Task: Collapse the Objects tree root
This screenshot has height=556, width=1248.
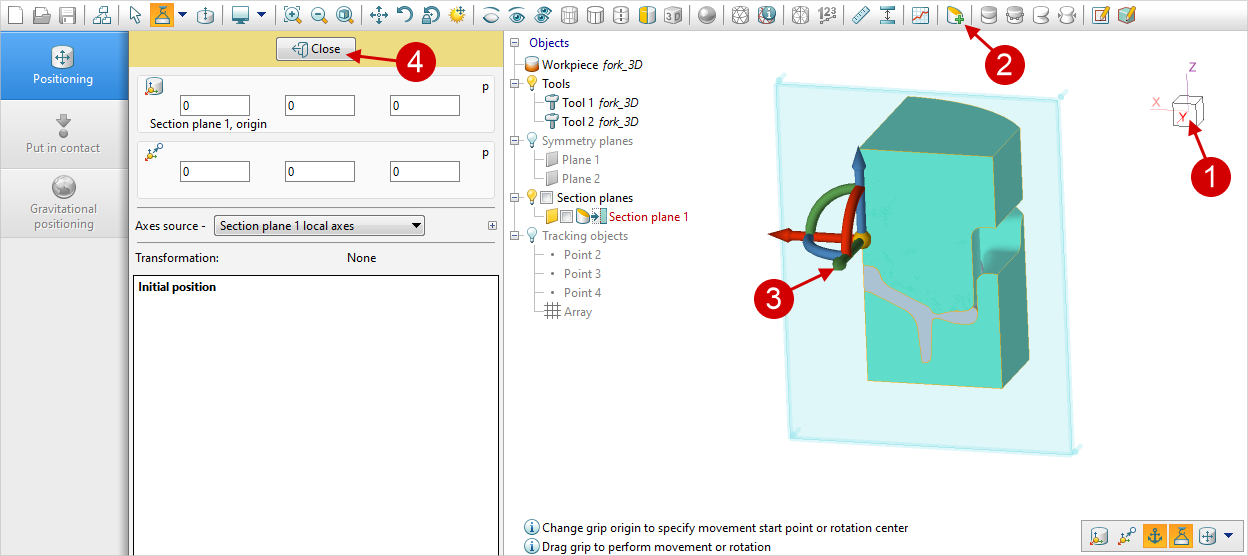Action: (515, 43)
